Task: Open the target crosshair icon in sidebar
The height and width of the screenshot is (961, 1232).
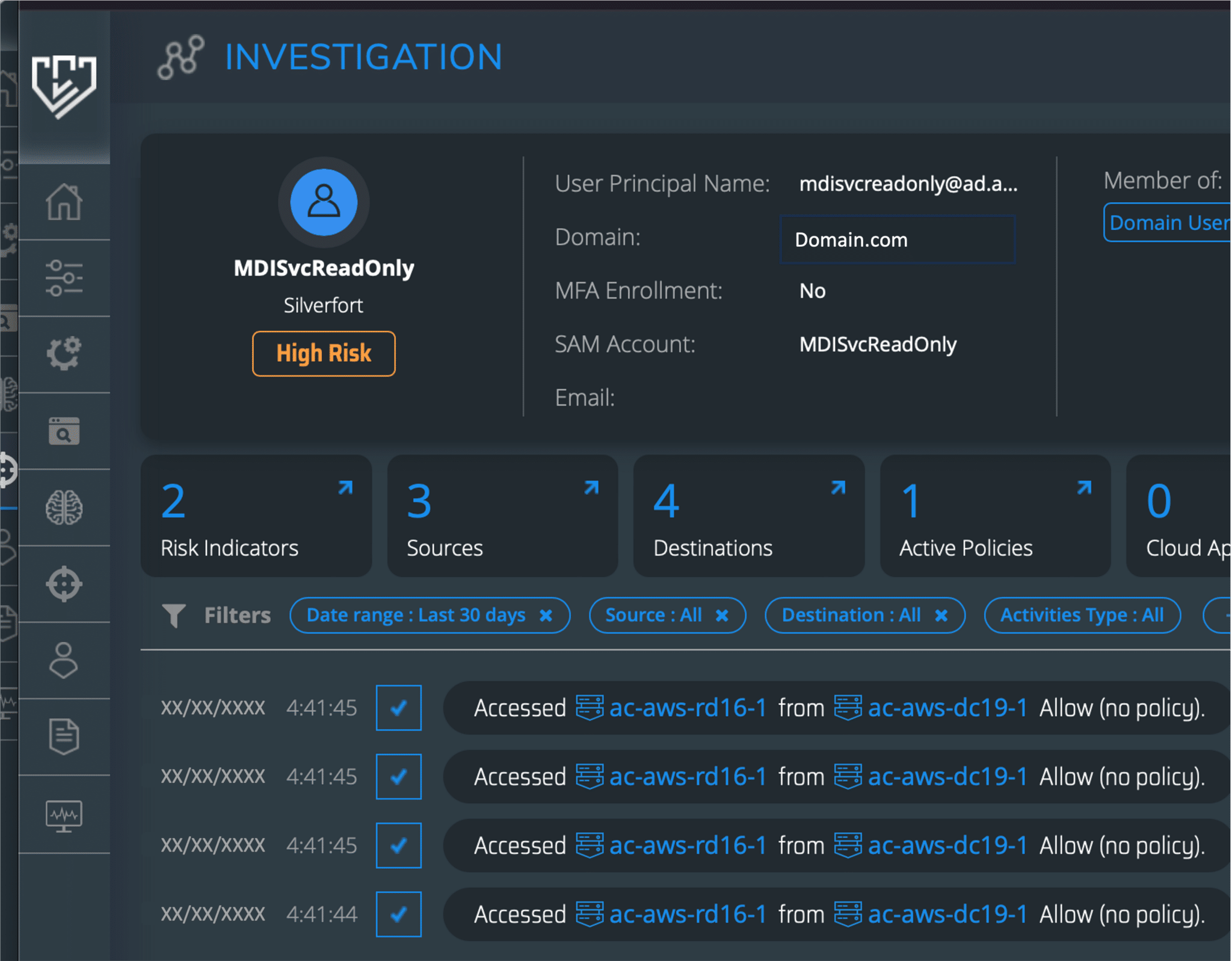Action: click(x=64, y=584)
